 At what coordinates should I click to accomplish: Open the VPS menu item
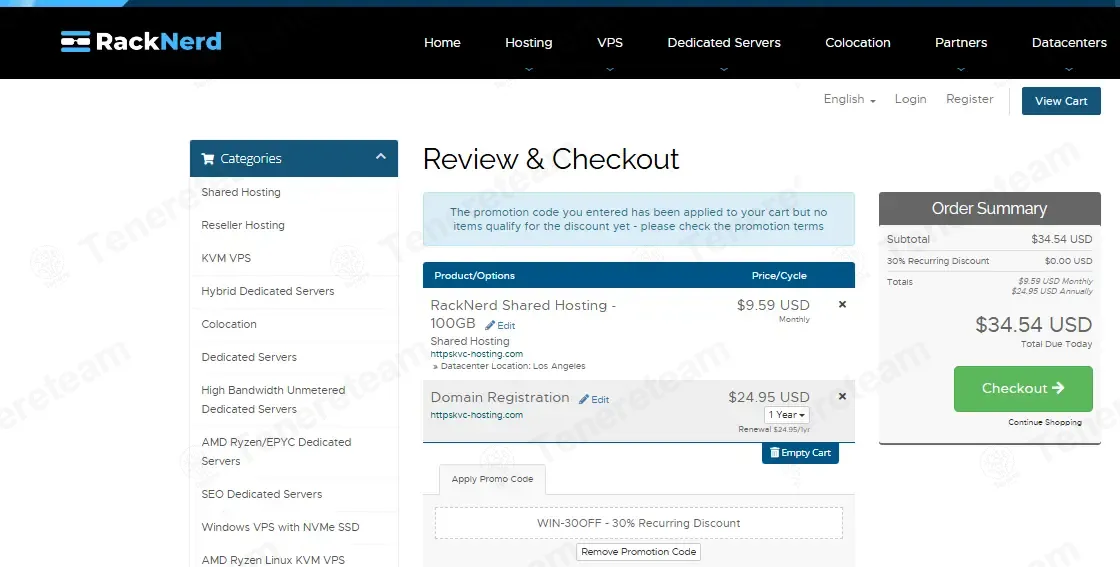(x=610, y=43)
